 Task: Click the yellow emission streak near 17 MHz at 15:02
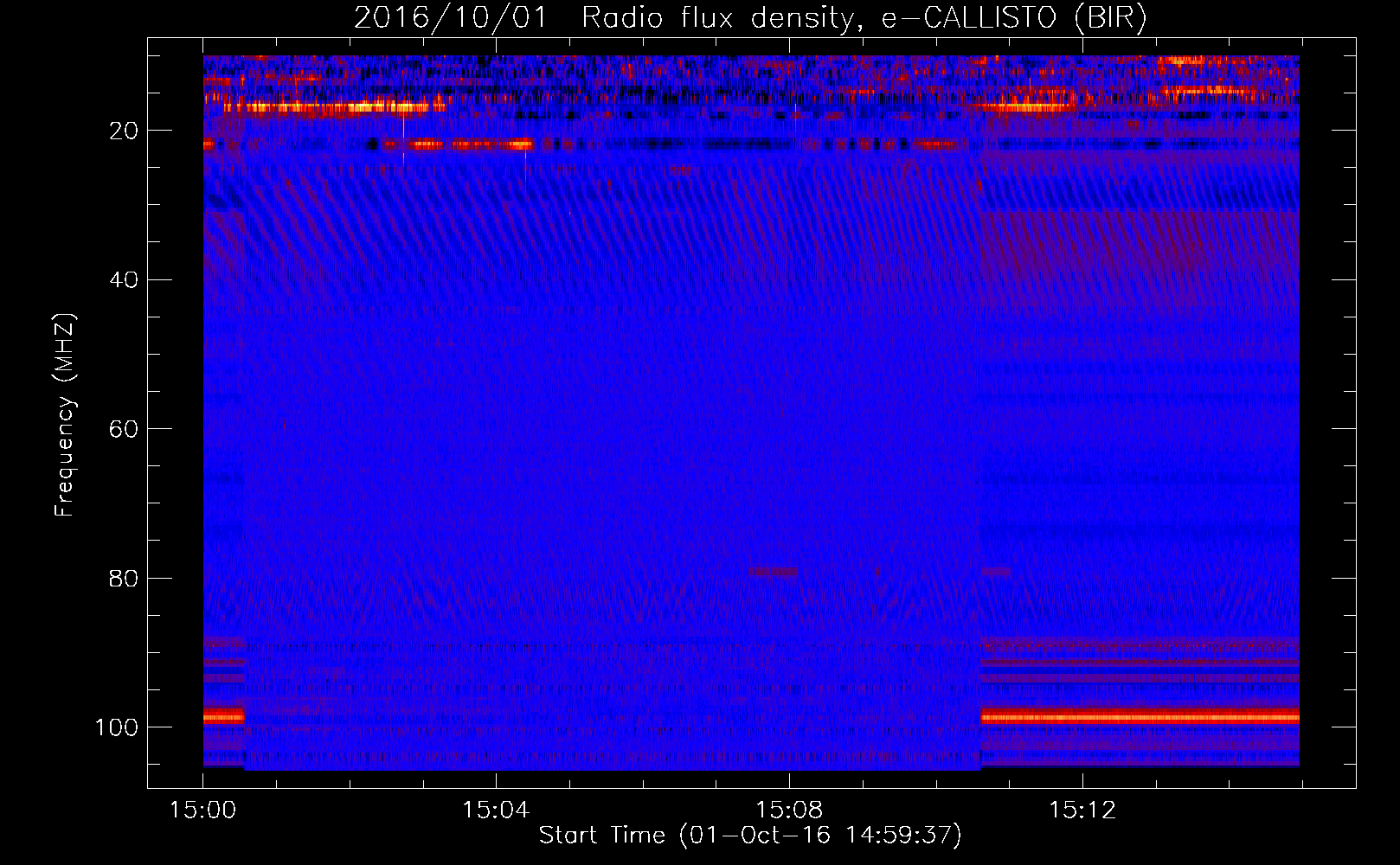click(x=333, y=107)
